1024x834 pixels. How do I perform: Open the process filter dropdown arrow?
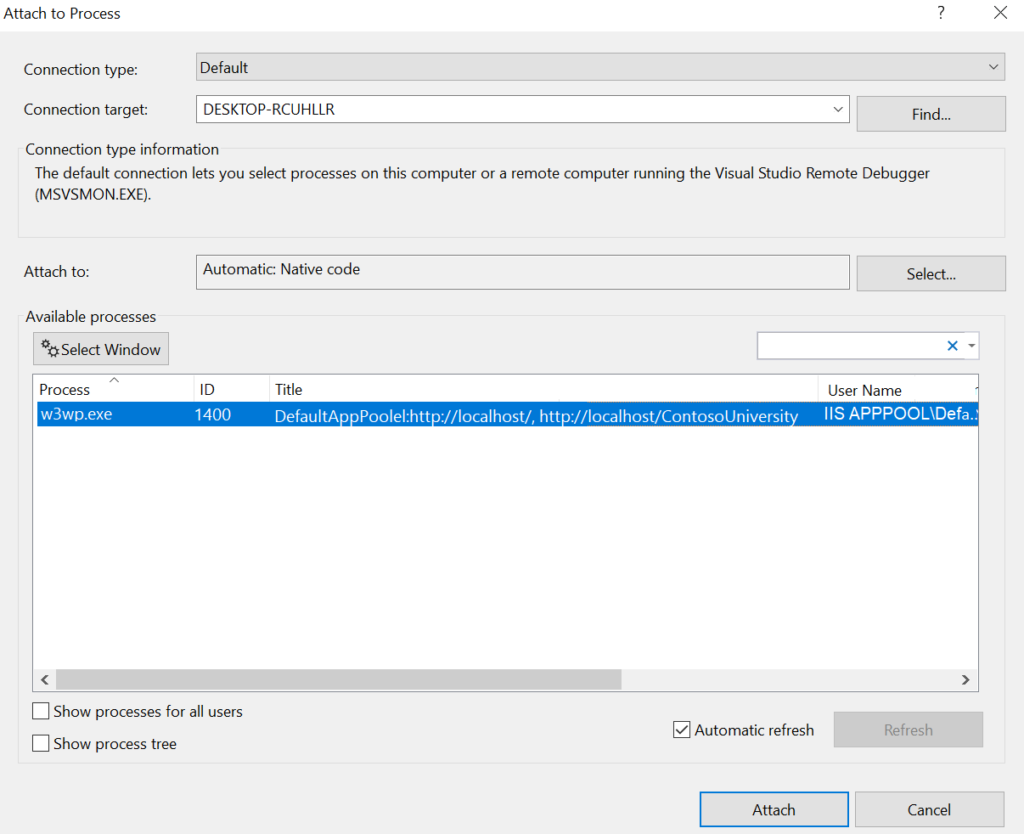[x=971, y=346]
